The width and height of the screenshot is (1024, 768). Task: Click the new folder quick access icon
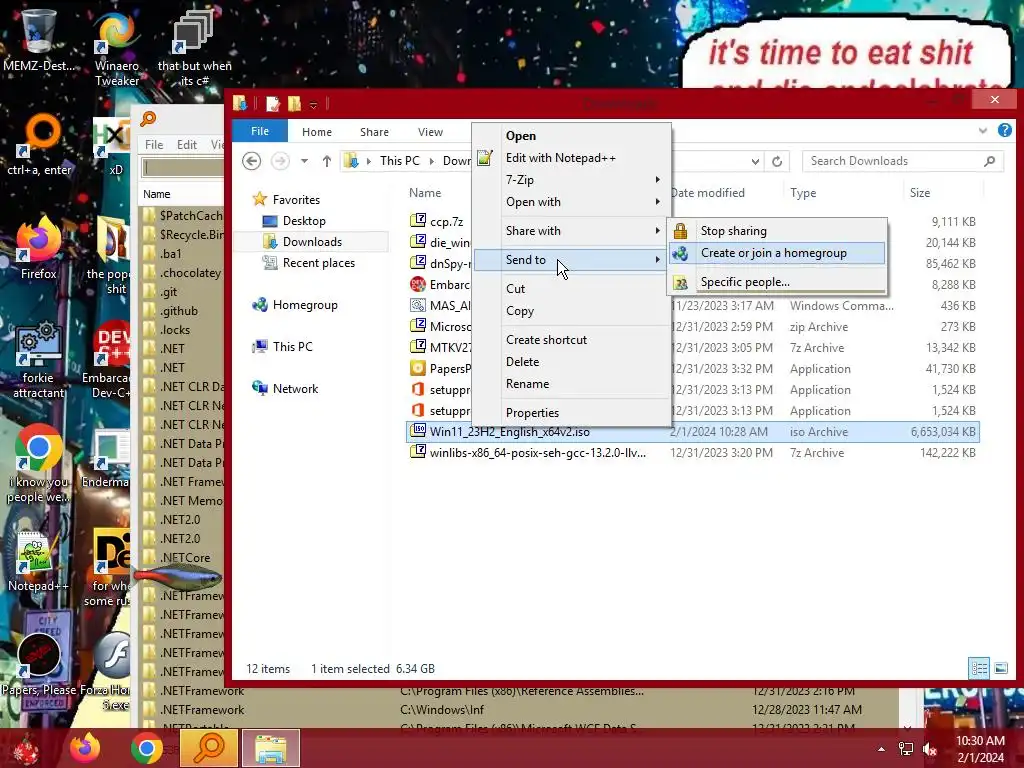coord(295,104)
